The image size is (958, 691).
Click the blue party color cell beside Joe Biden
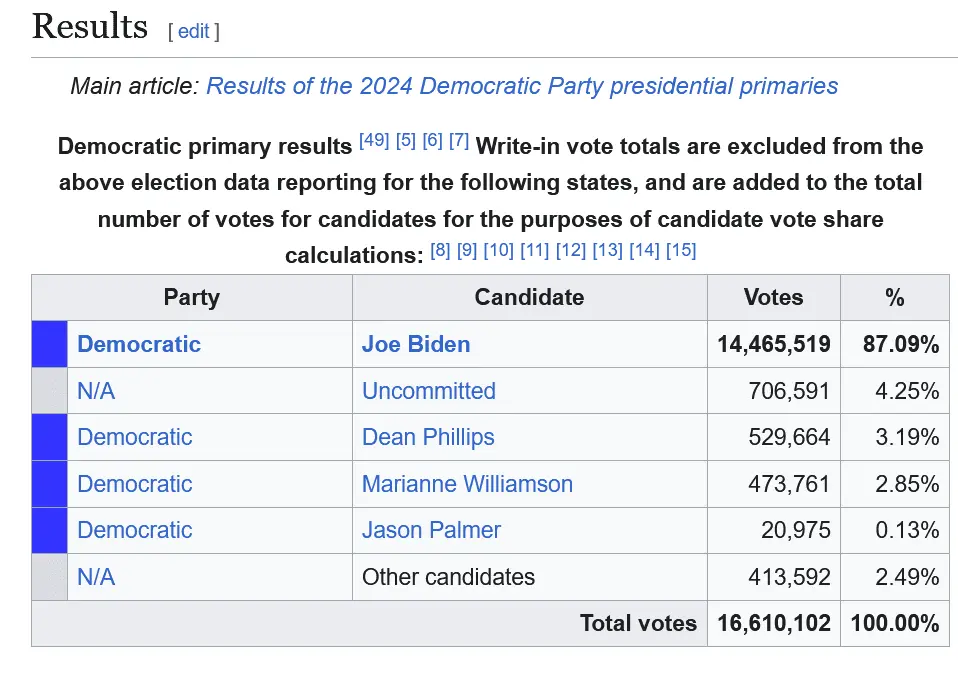49,344
